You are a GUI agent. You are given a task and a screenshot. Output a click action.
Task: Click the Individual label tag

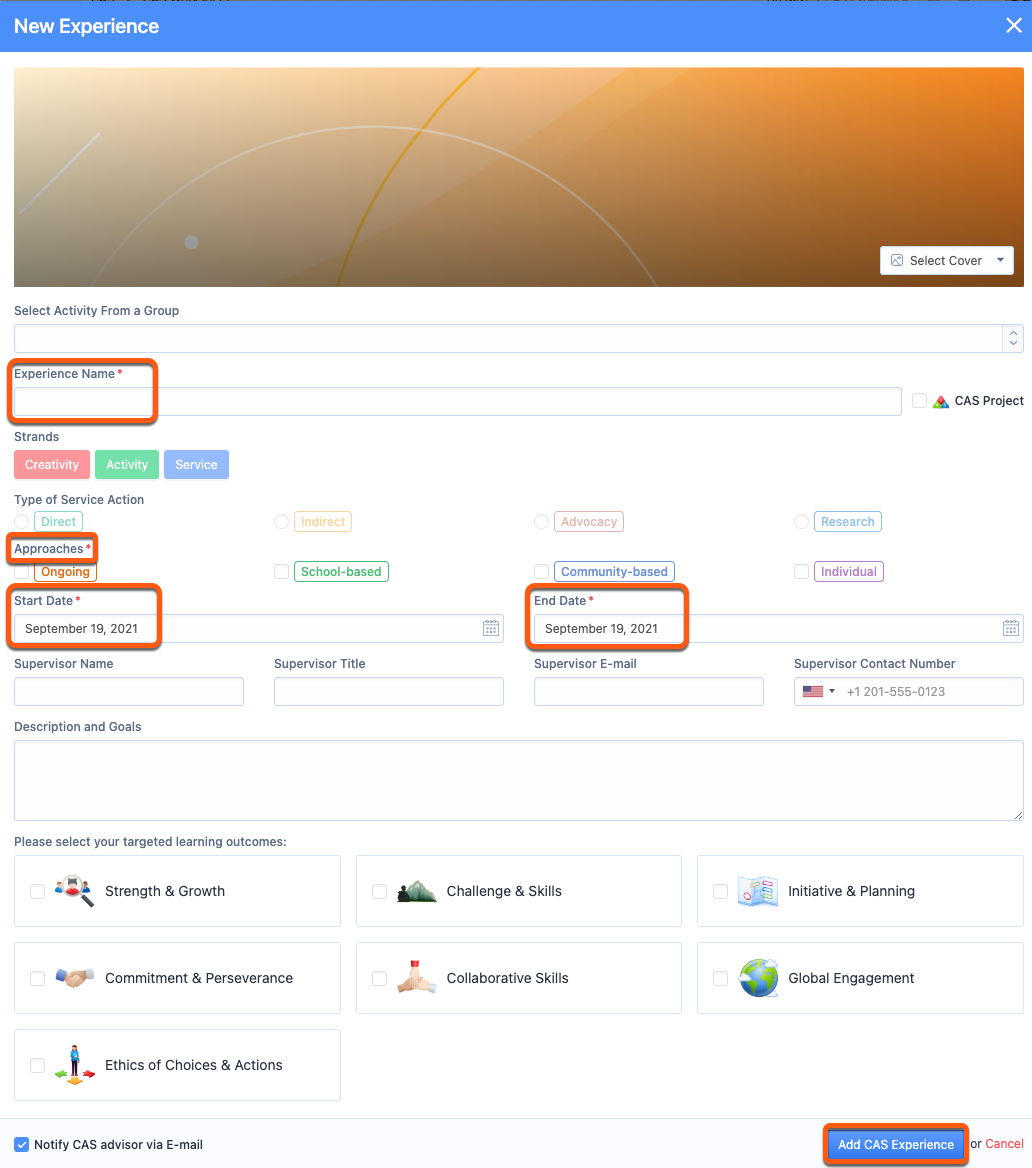click(x=849, y=571)
